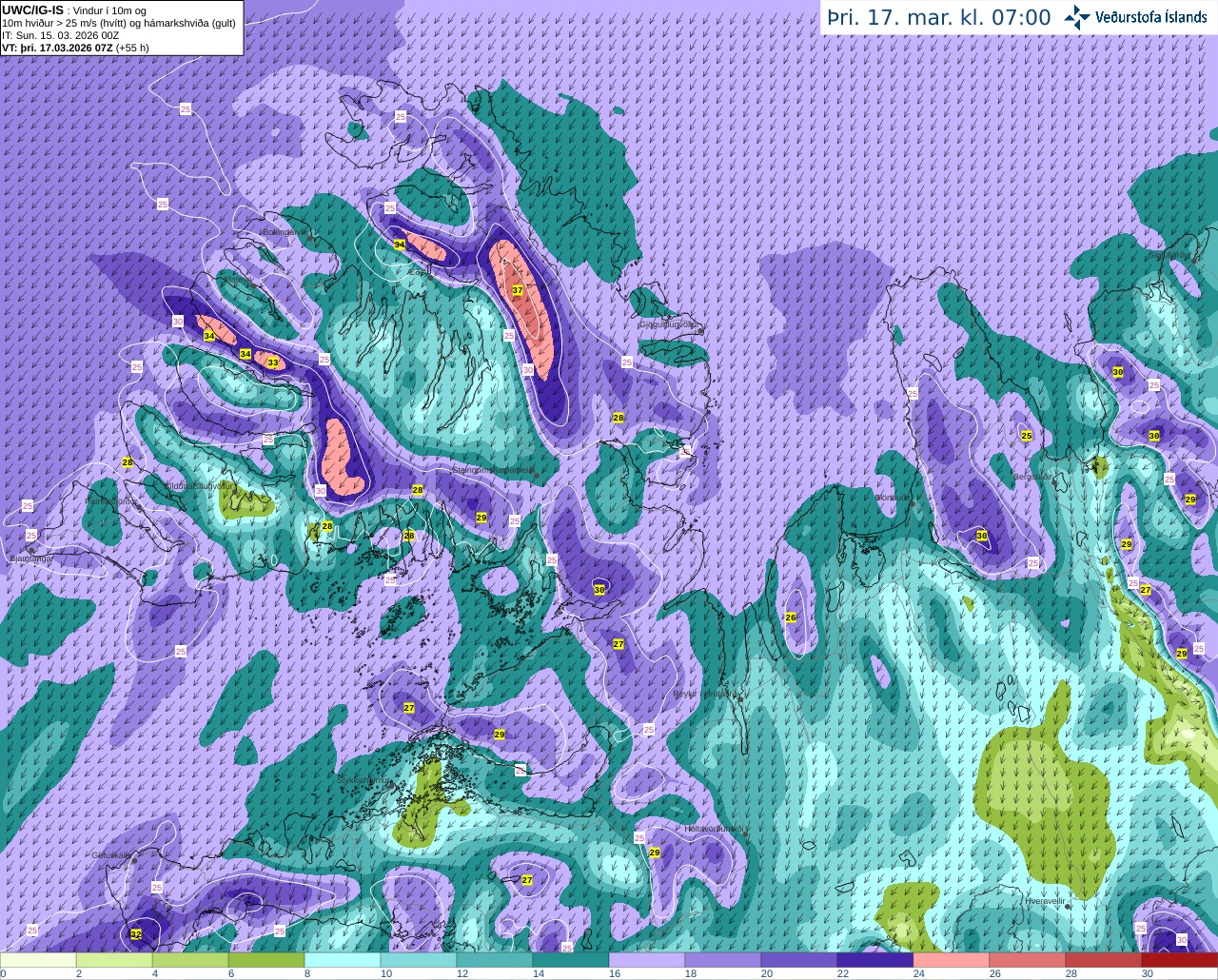
Task: Click the Bjargtangar station label
Action: [x=30, y=559]
